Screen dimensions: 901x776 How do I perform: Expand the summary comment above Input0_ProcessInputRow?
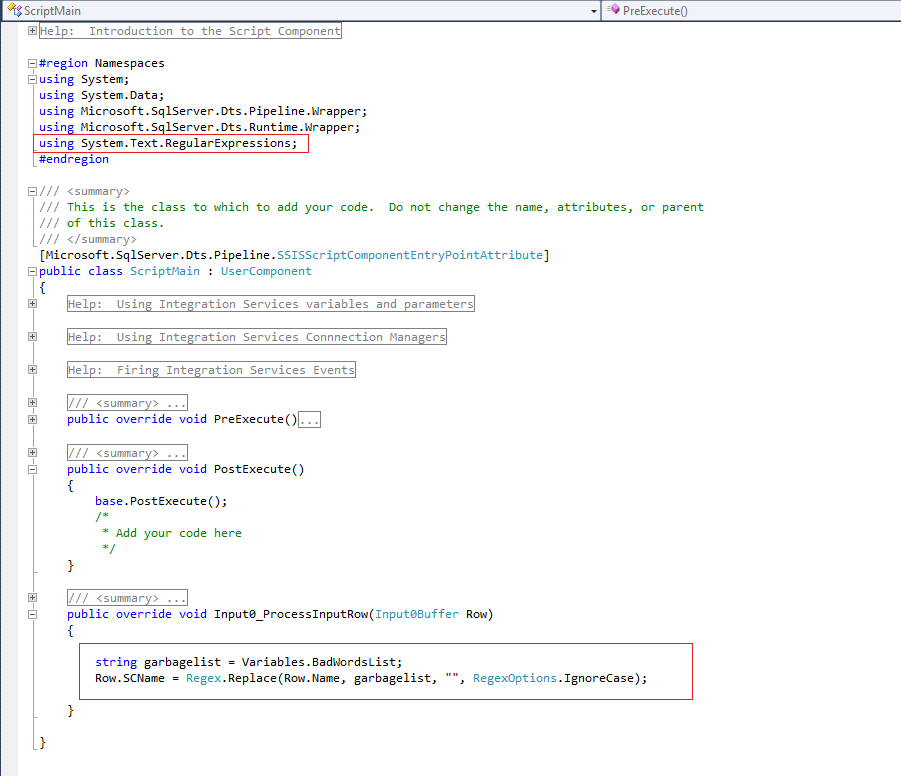pos(32,597)
